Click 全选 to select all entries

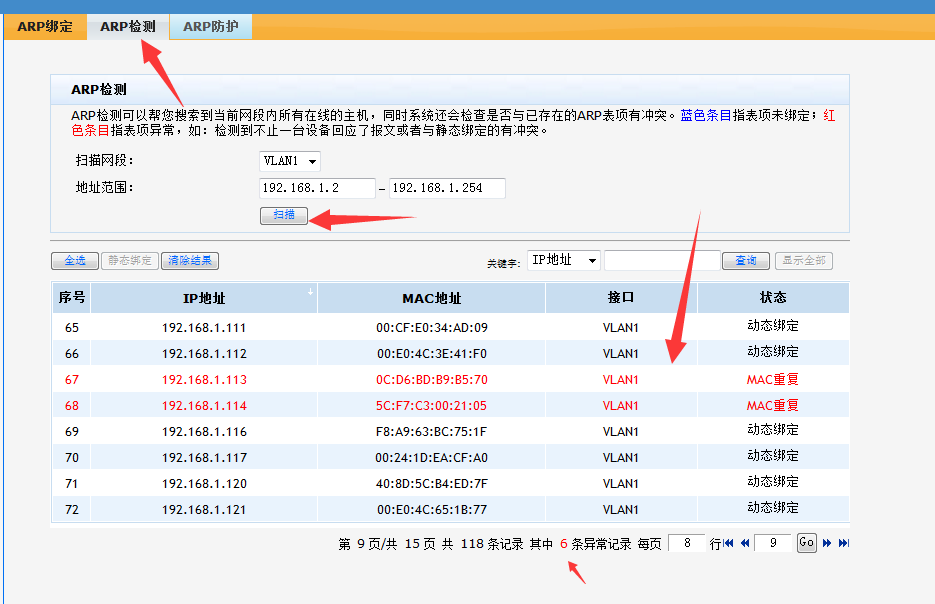74,261
